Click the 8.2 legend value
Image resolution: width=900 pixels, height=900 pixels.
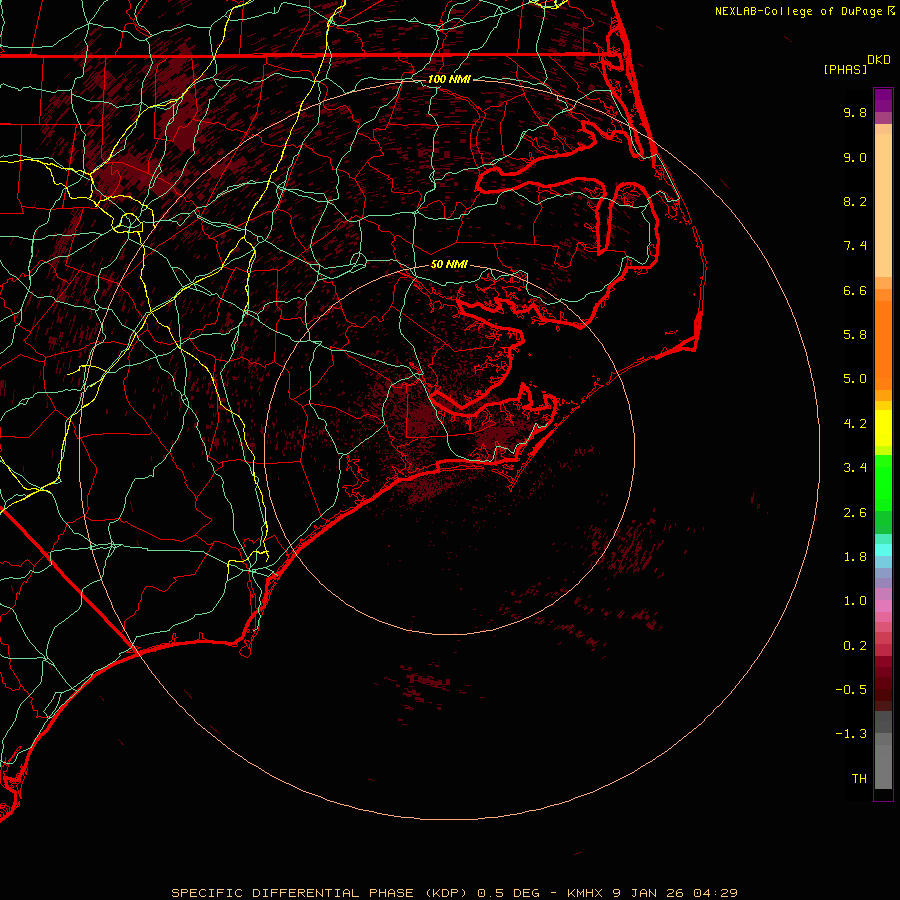tap(855, 201)
